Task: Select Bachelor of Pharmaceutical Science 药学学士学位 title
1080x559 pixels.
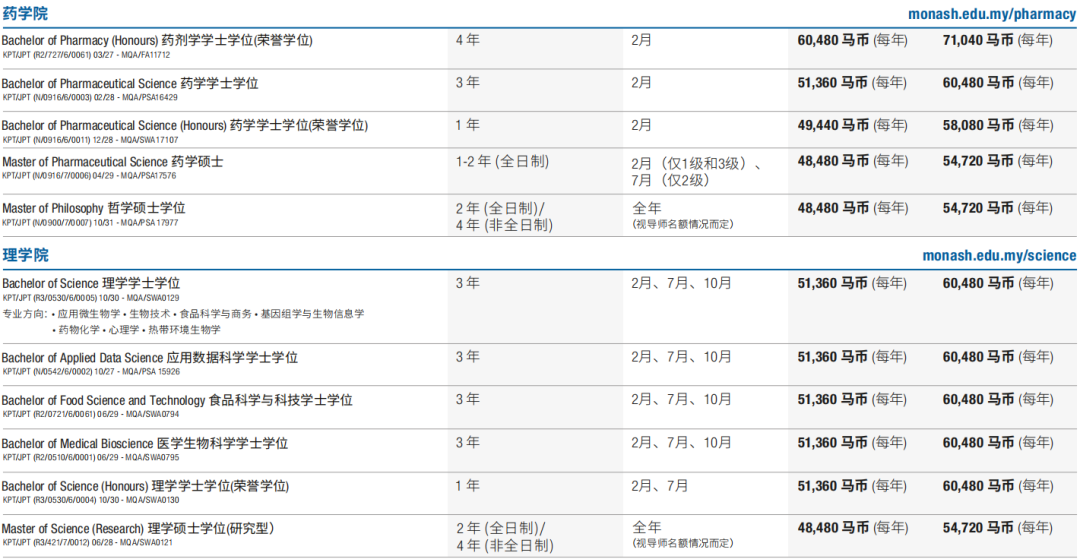Action: tap(130, 83)
